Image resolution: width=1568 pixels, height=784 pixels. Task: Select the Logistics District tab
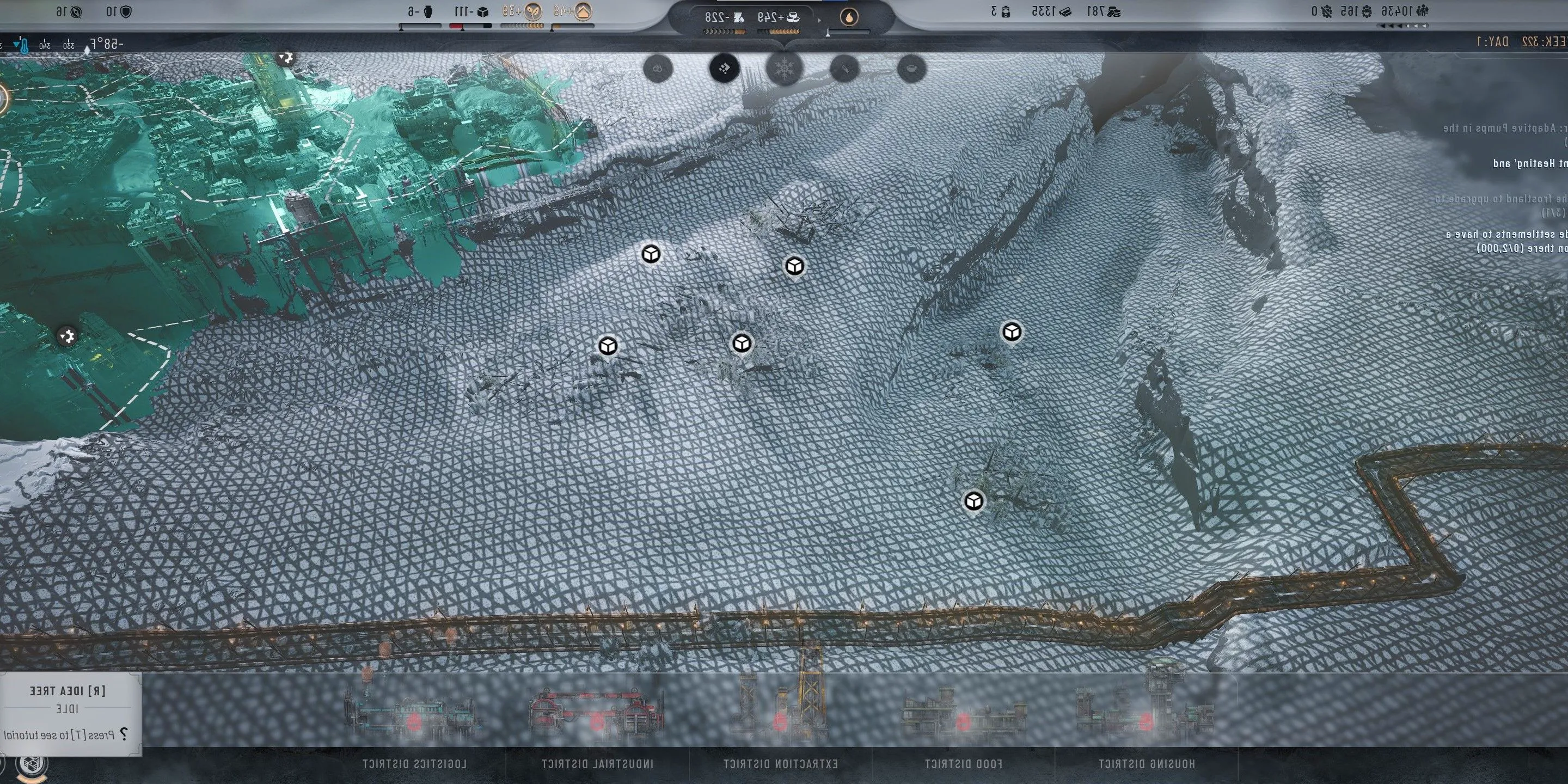pyautogui.click(x=414, y=763)
